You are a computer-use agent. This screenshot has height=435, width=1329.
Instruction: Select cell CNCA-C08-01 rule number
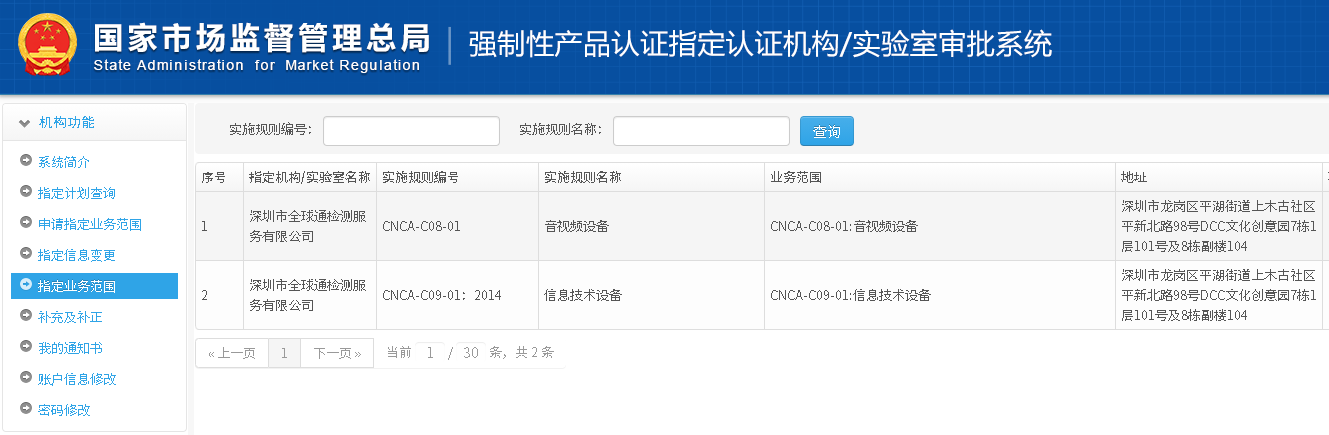[457, 226]
